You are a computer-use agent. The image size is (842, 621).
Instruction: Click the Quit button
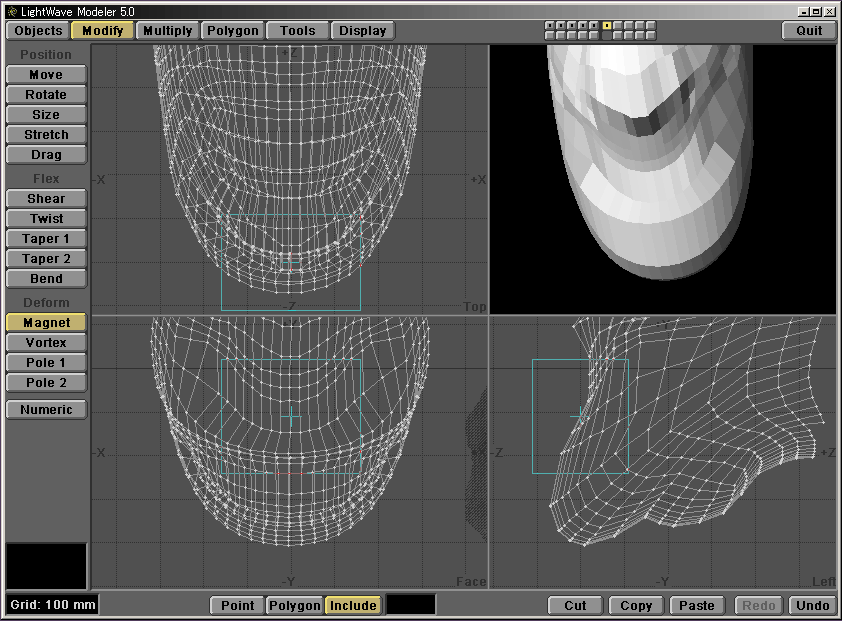(809, 31)
